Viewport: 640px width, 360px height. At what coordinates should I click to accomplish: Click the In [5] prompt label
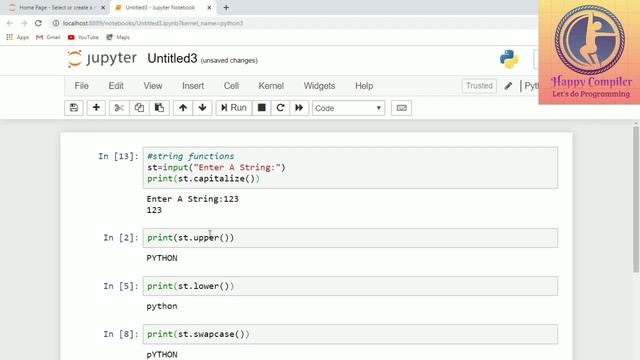point(121,286)
